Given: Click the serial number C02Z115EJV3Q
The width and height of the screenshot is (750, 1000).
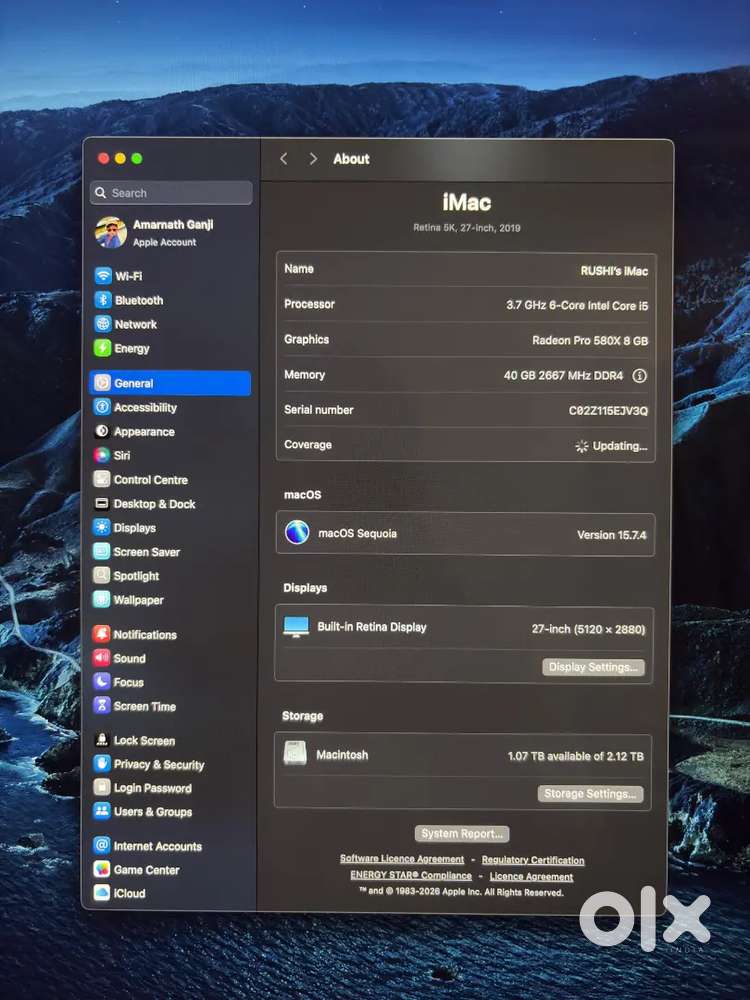Looking at the screenshot, I should coord(608,411).
